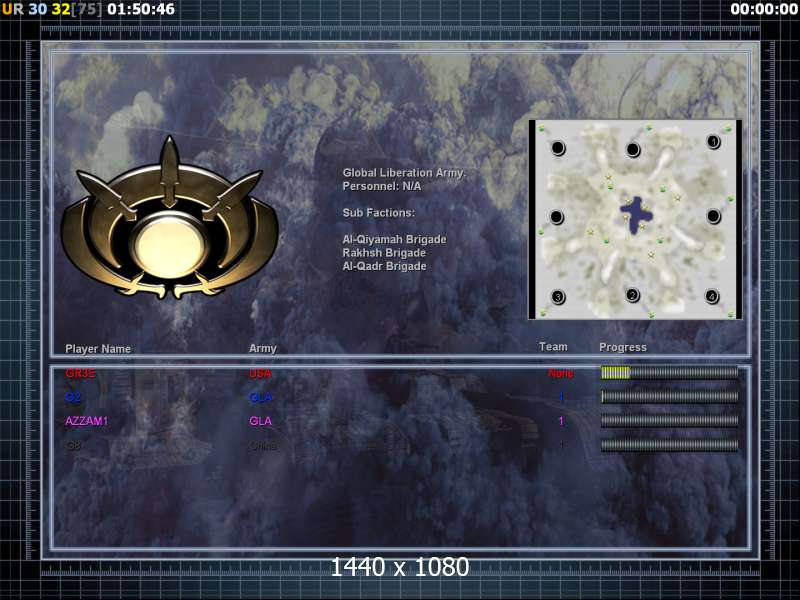Viewport: 800px width, 600px height.
Task: Click the GLA faction emblem
Action: [x=169, y=218]
